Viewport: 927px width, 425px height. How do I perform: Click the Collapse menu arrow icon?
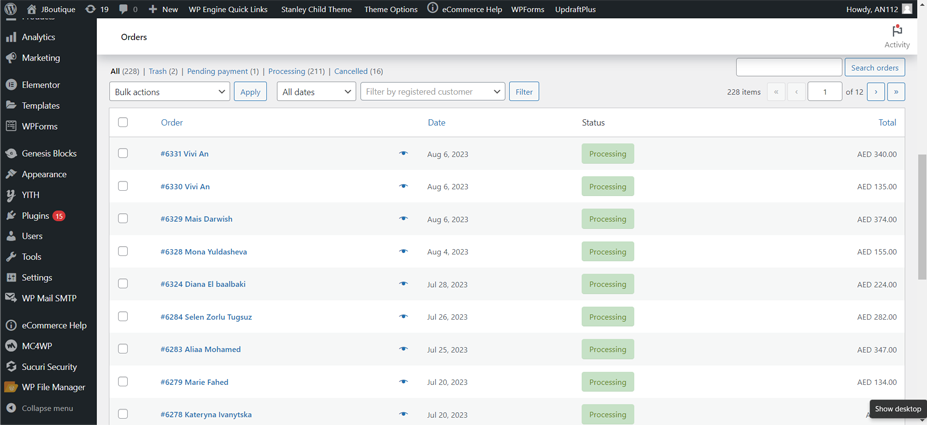(11, 408)
